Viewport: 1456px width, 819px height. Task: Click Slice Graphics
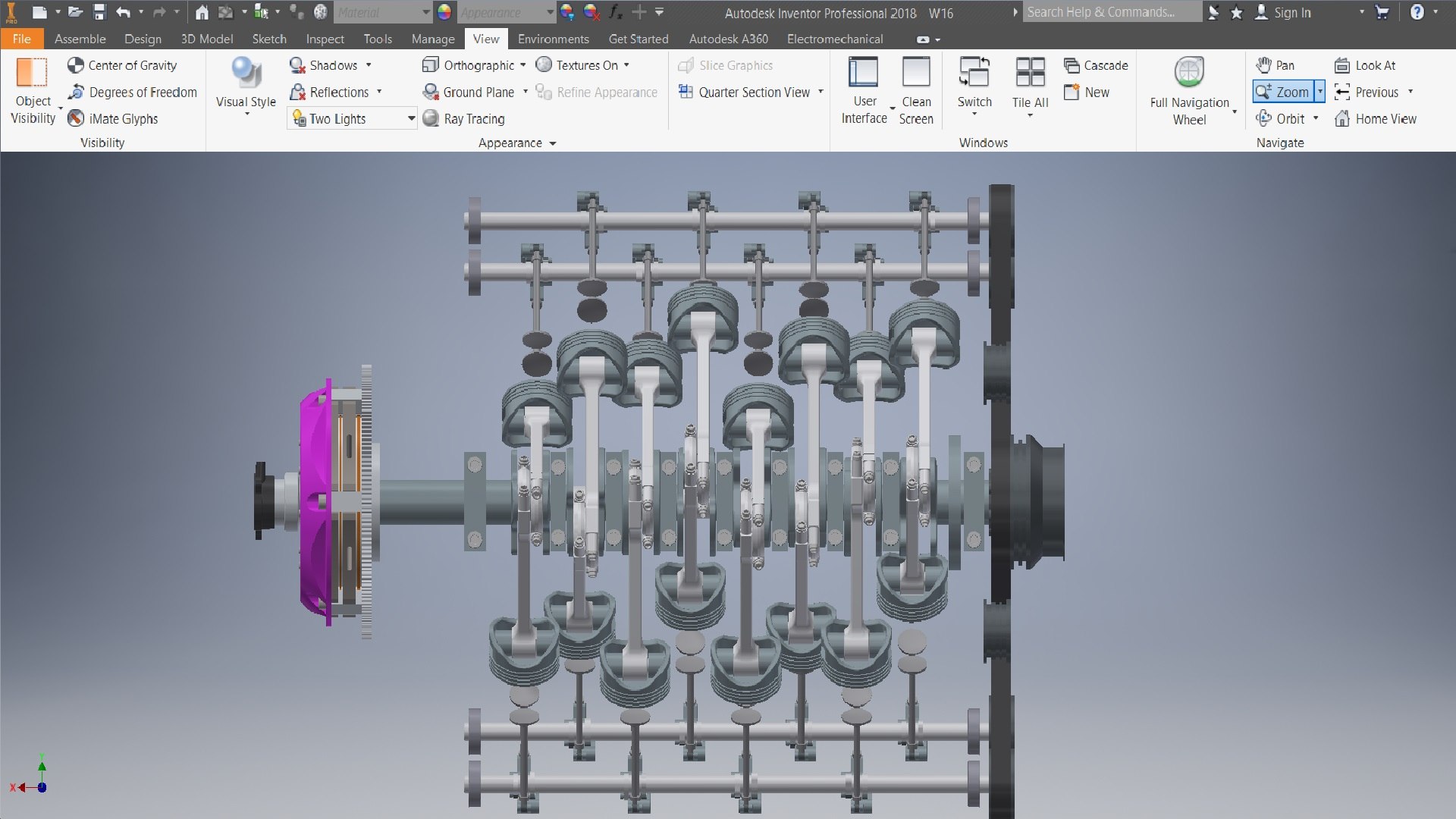(x=725, y=65)
